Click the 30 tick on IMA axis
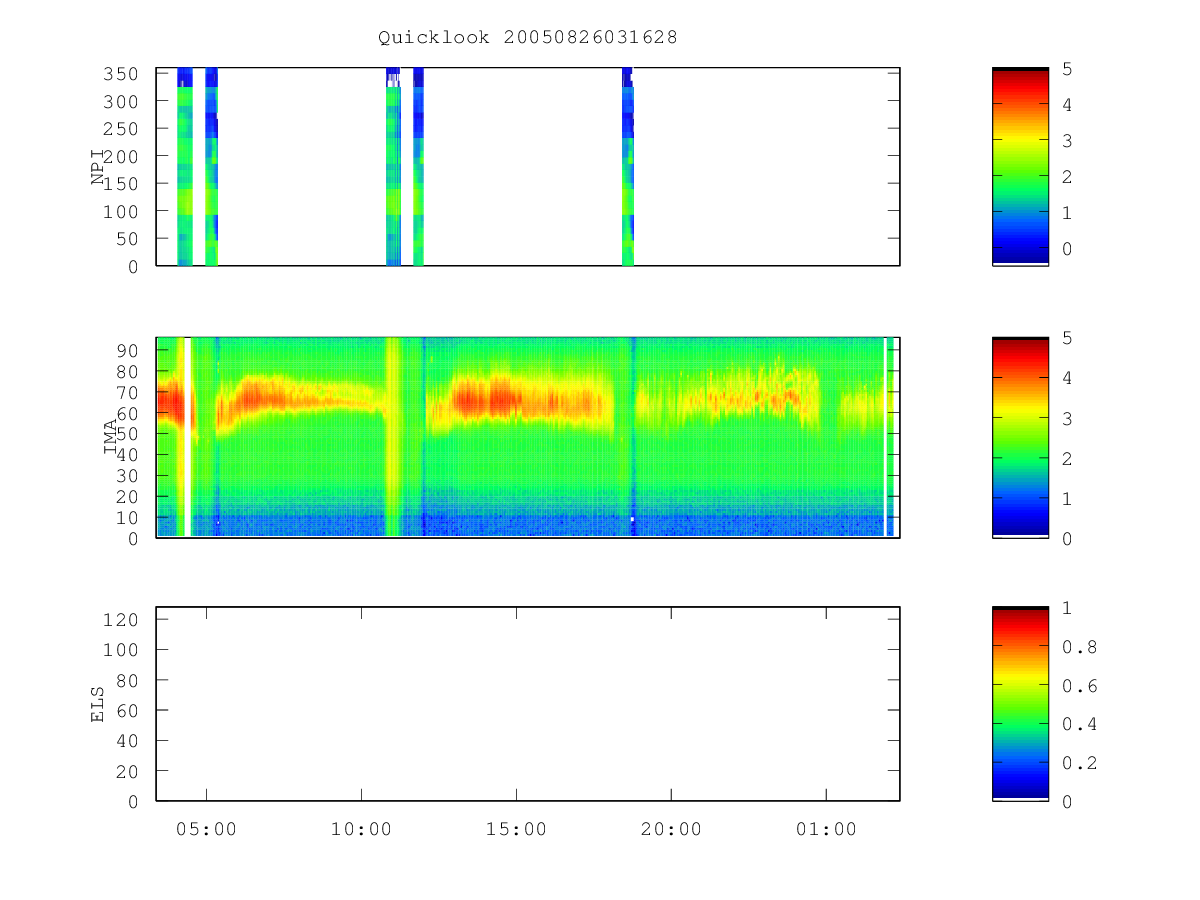This screenshot has width=1200, height=900. click(128, 475)
